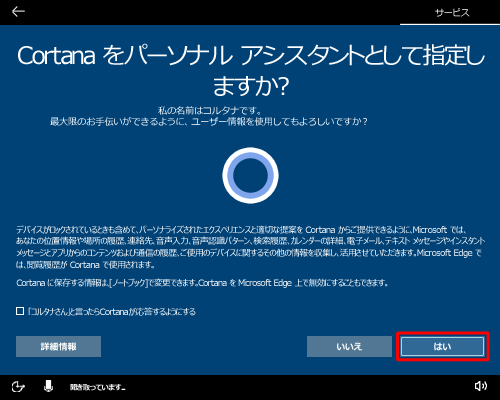This screenshot has height=400, width=500.
Task: Go back using the top-left arrow
Action: tap(18, 12)
